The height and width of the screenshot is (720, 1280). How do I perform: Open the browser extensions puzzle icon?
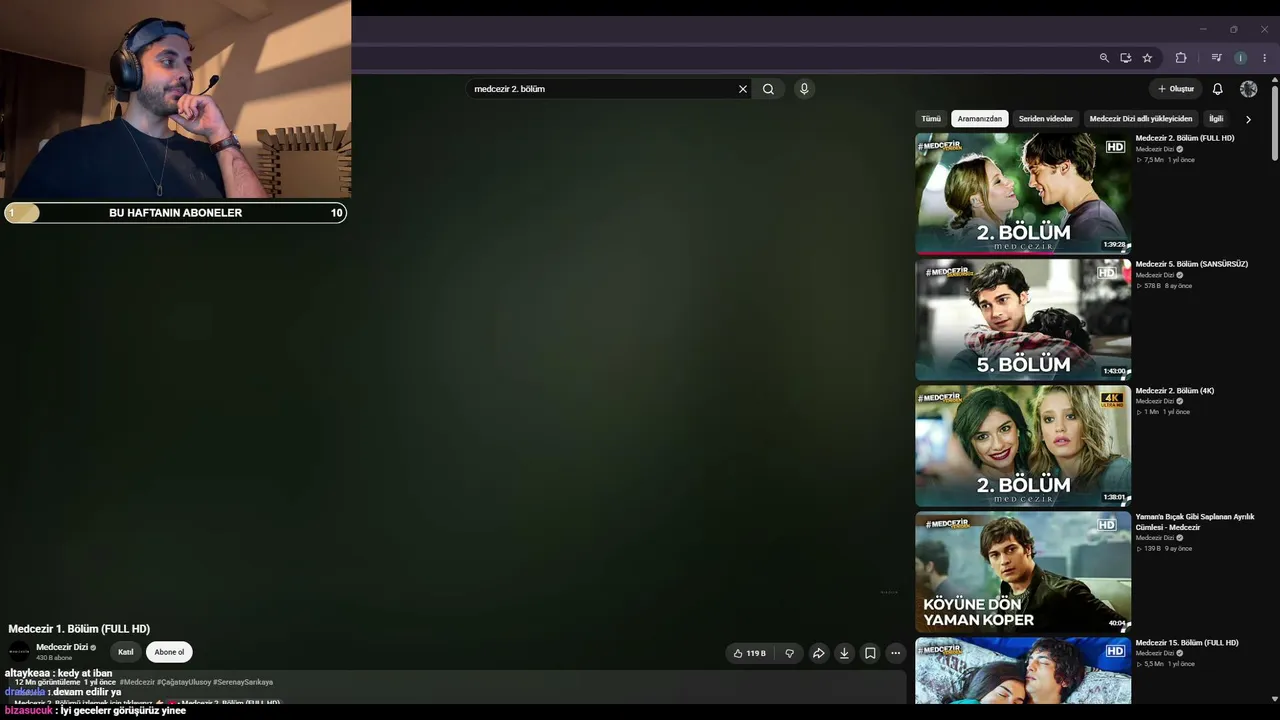1181,58
